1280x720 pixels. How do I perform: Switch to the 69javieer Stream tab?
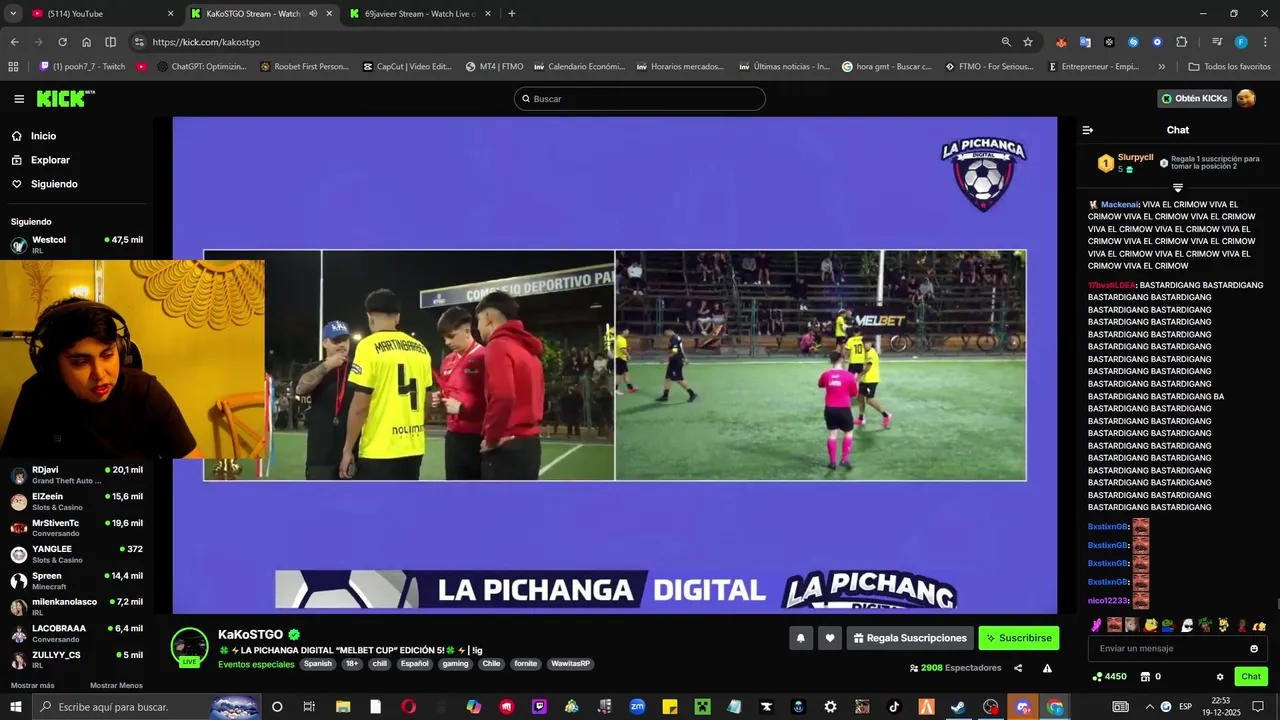[420, 14]
